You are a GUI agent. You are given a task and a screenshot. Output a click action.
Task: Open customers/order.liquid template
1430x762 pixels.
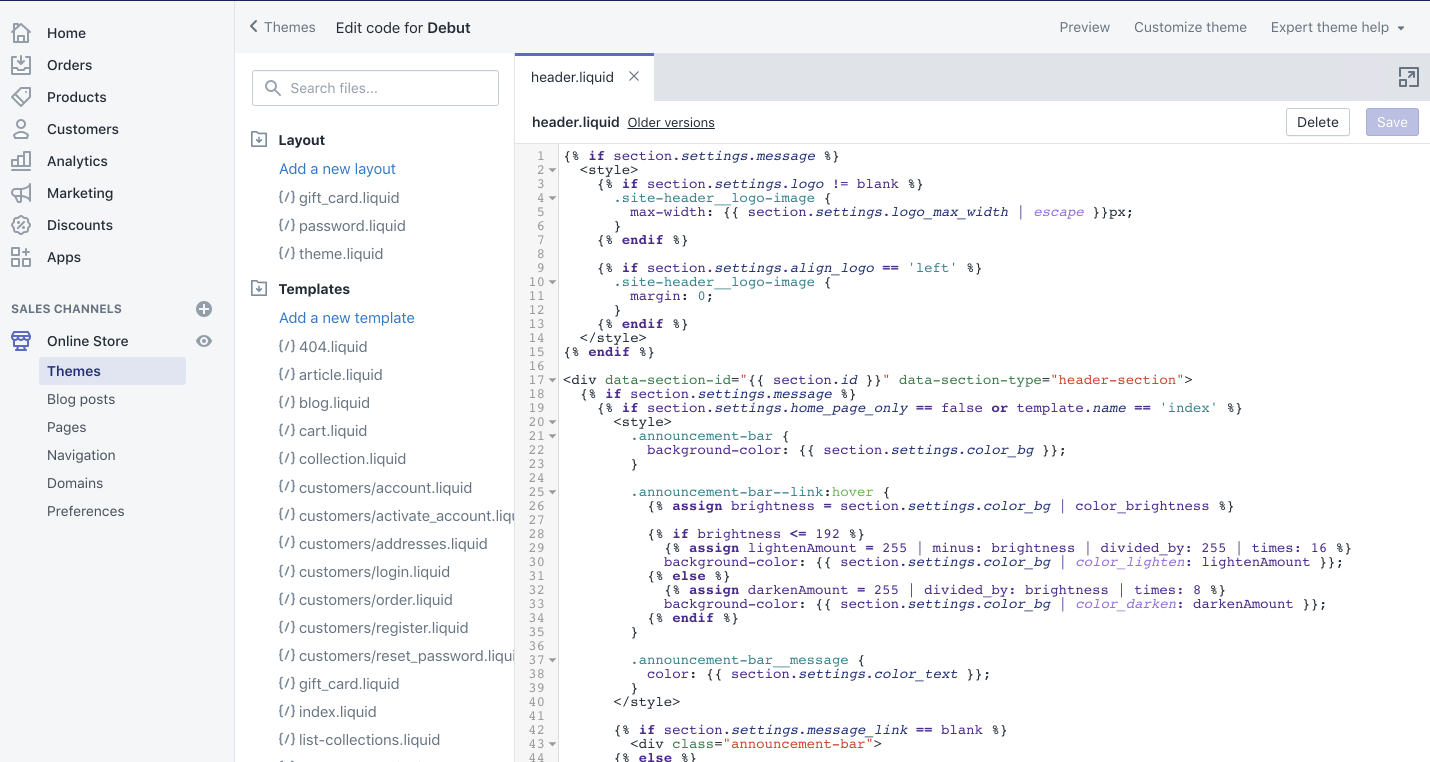point(376,600)
